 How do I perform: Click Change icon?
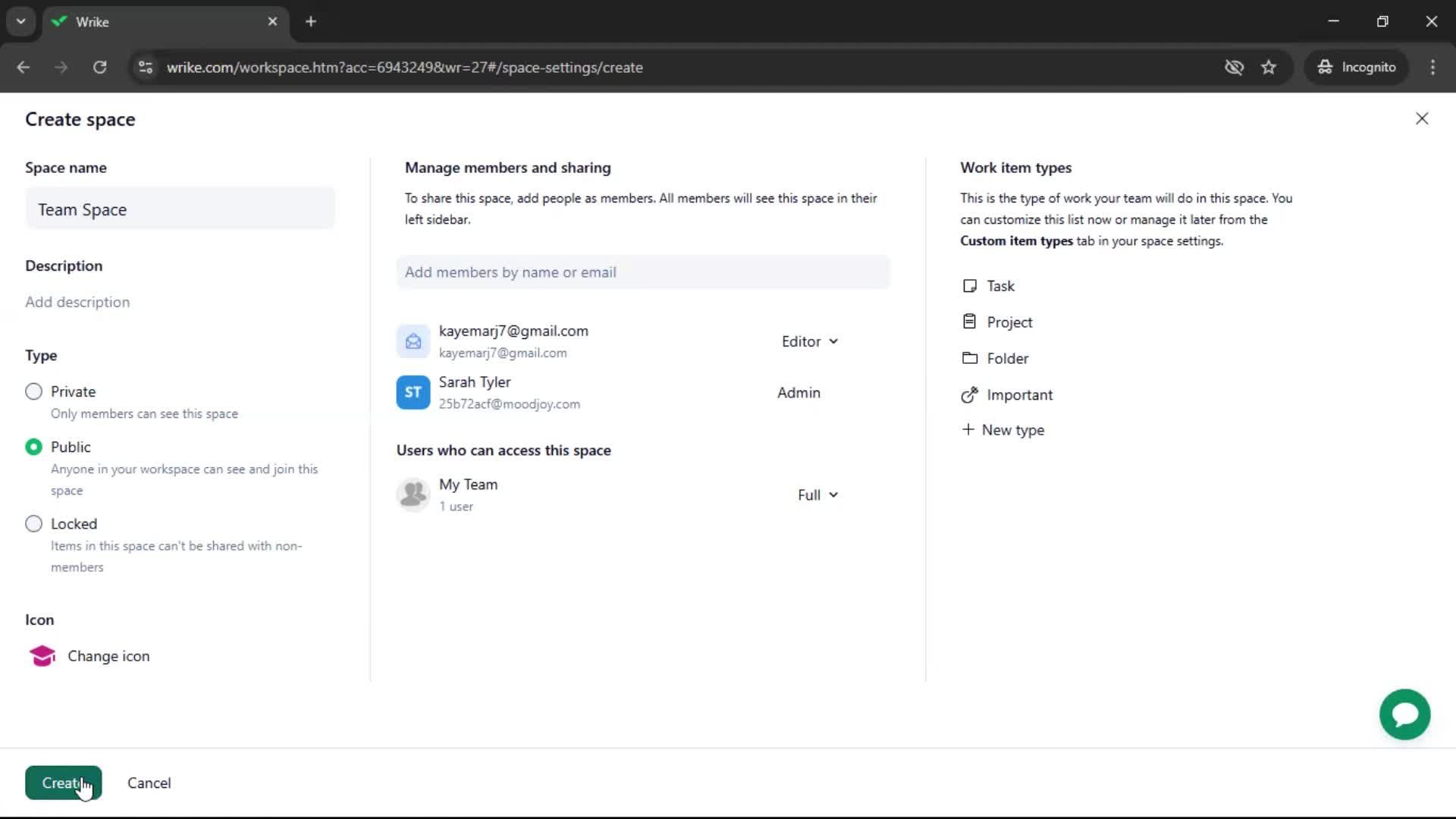(108, 656)
